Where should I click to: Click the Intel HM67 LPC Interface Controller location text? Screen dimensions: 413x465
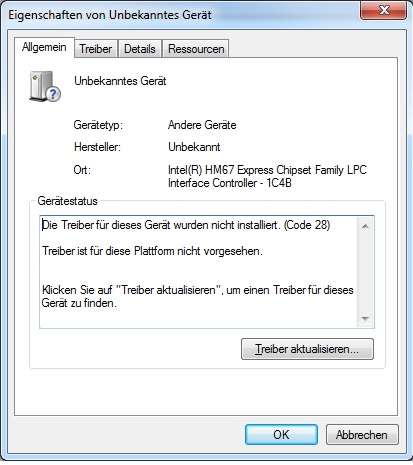pos(267,176)
